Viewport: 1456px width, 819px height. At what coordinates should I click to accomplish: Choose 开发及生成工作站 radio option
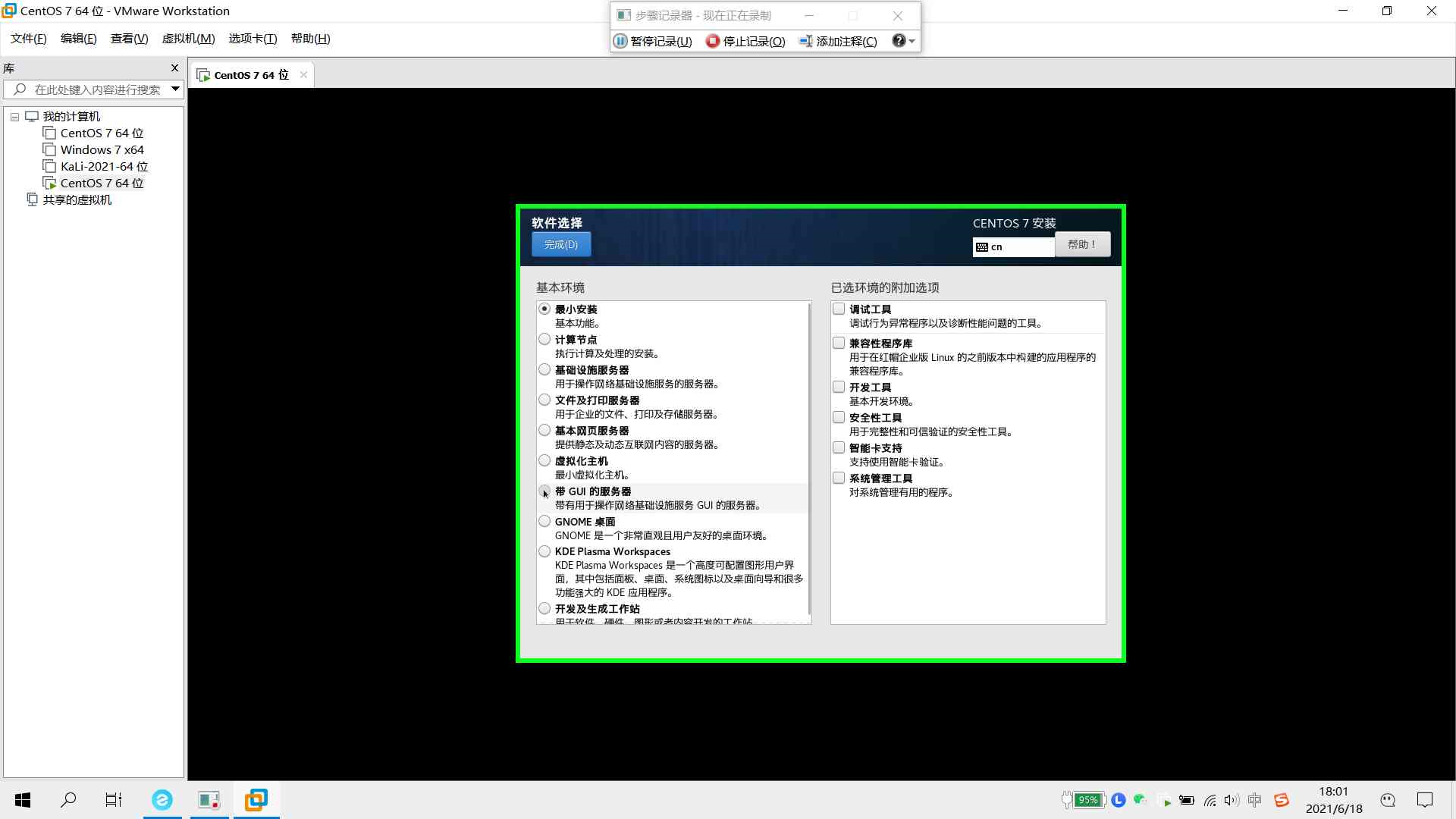544,608
